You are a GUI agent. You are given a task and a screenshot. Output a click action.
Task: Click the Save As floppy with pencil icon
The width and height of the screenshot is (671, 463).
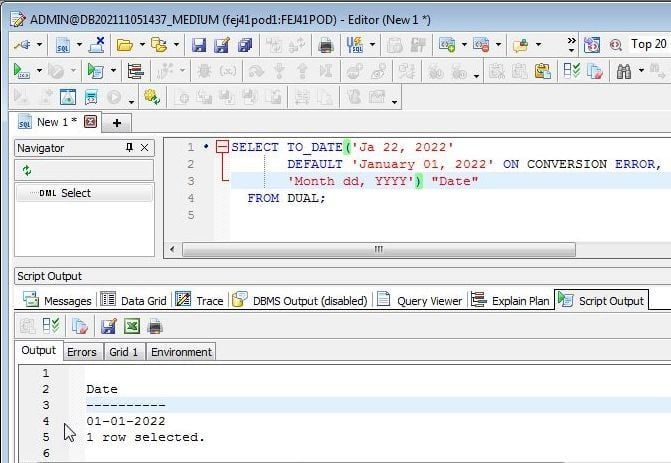pyautogui.click(x=222, y=45)
